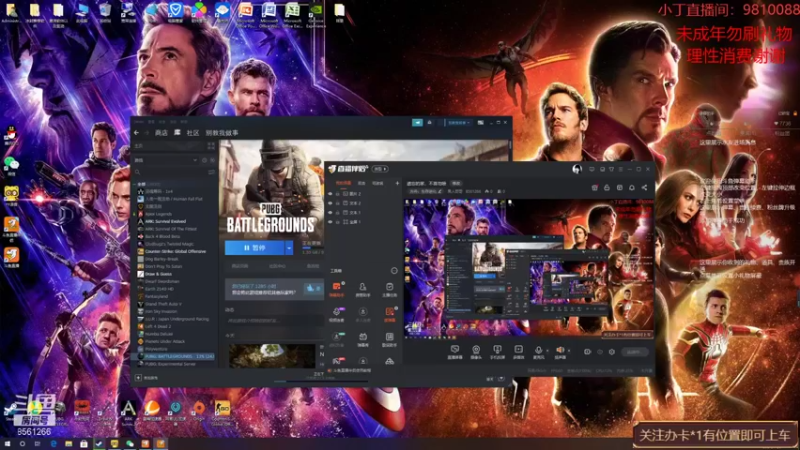The image size is (800, 450).
Task: Open dropdown arrow beside 暂停 button
Action: 289,248
